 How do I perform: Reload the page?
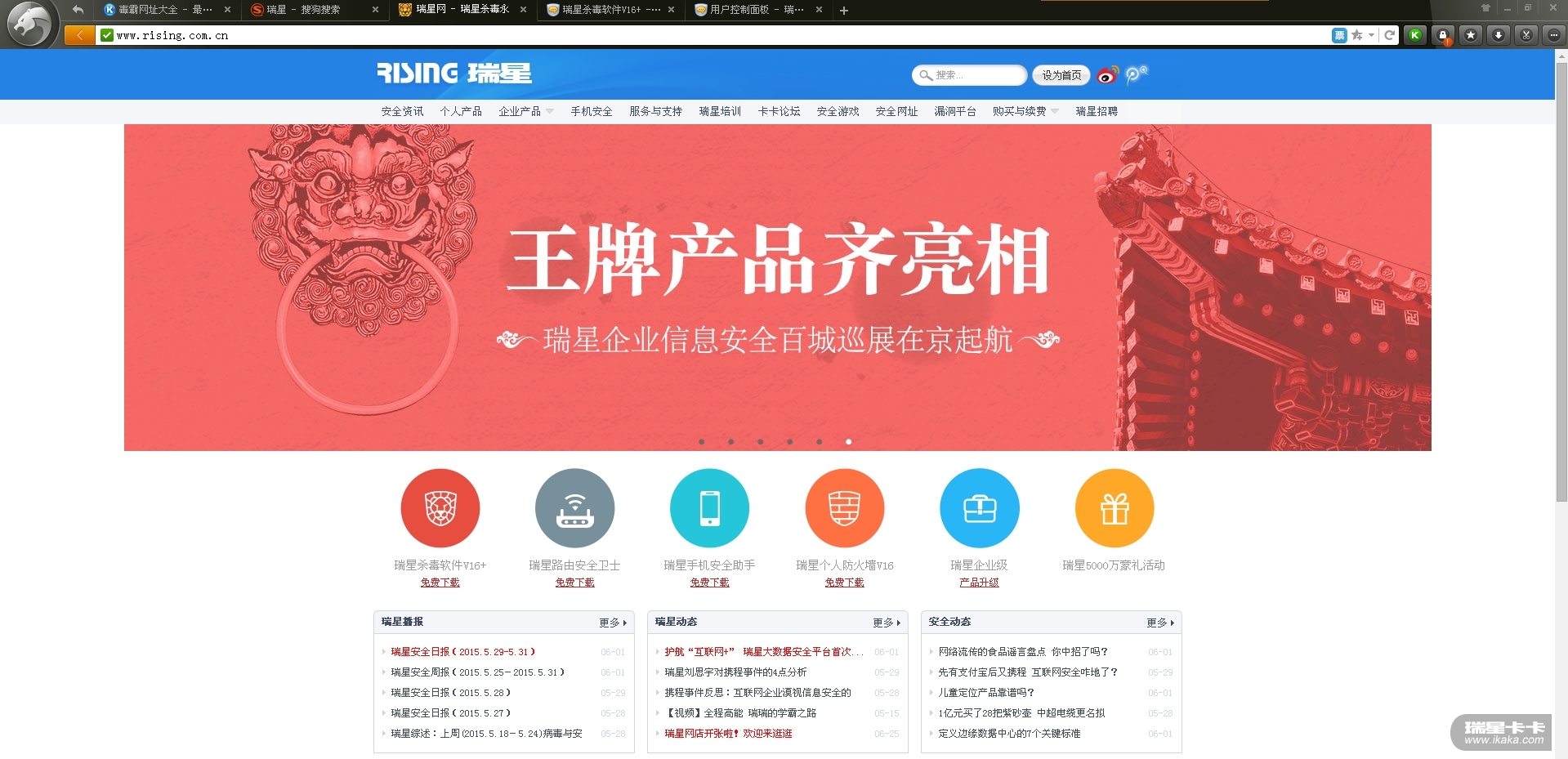point(1389,35)
